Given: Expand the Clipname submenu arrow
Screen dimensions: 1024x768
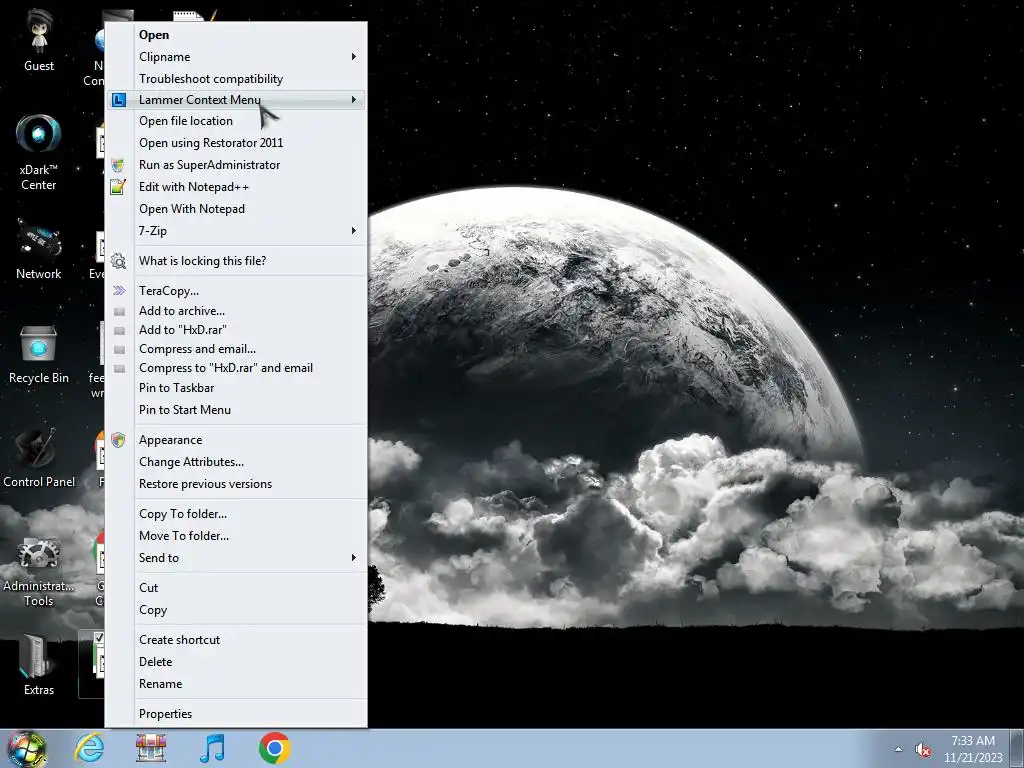Looking at the screenshot, I should [x=353, y=57].
